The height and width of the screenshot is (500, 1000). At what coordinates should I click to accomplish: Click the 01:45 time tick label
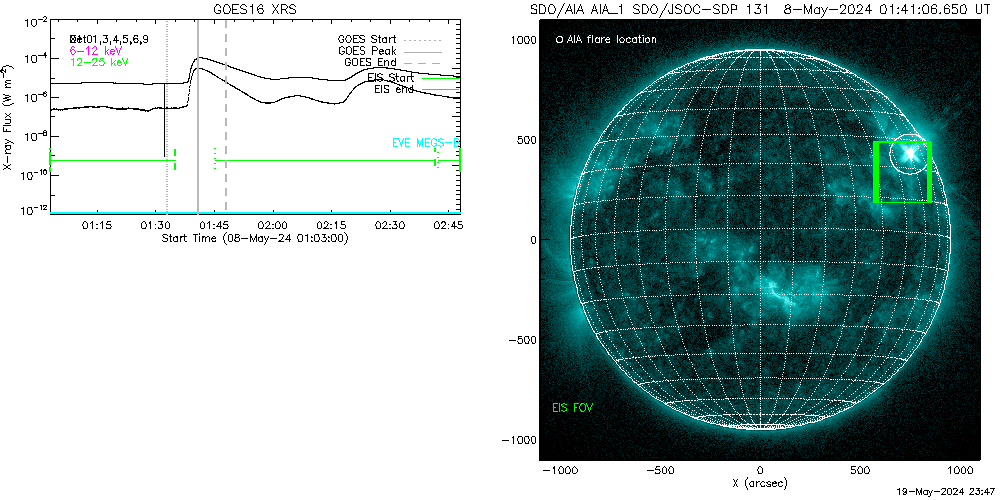214,225
